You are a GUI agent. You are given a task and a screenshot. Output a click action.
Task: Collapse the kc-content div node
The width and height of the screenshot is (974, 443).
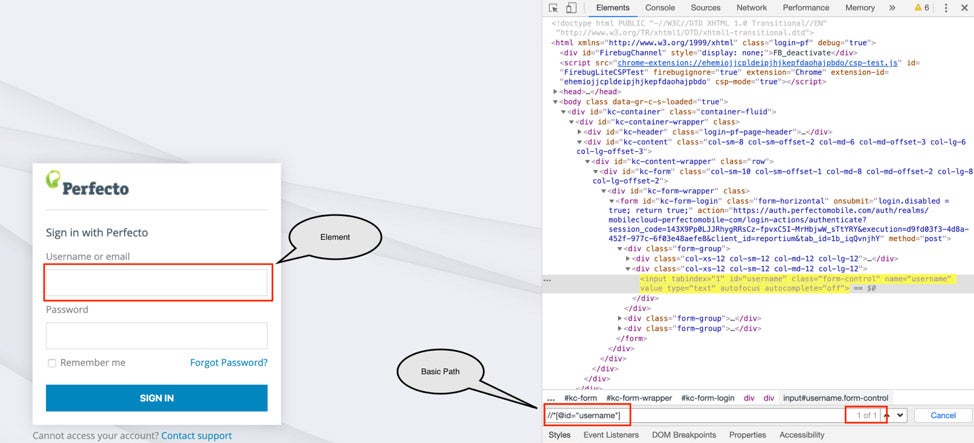(x=580, y=142)
